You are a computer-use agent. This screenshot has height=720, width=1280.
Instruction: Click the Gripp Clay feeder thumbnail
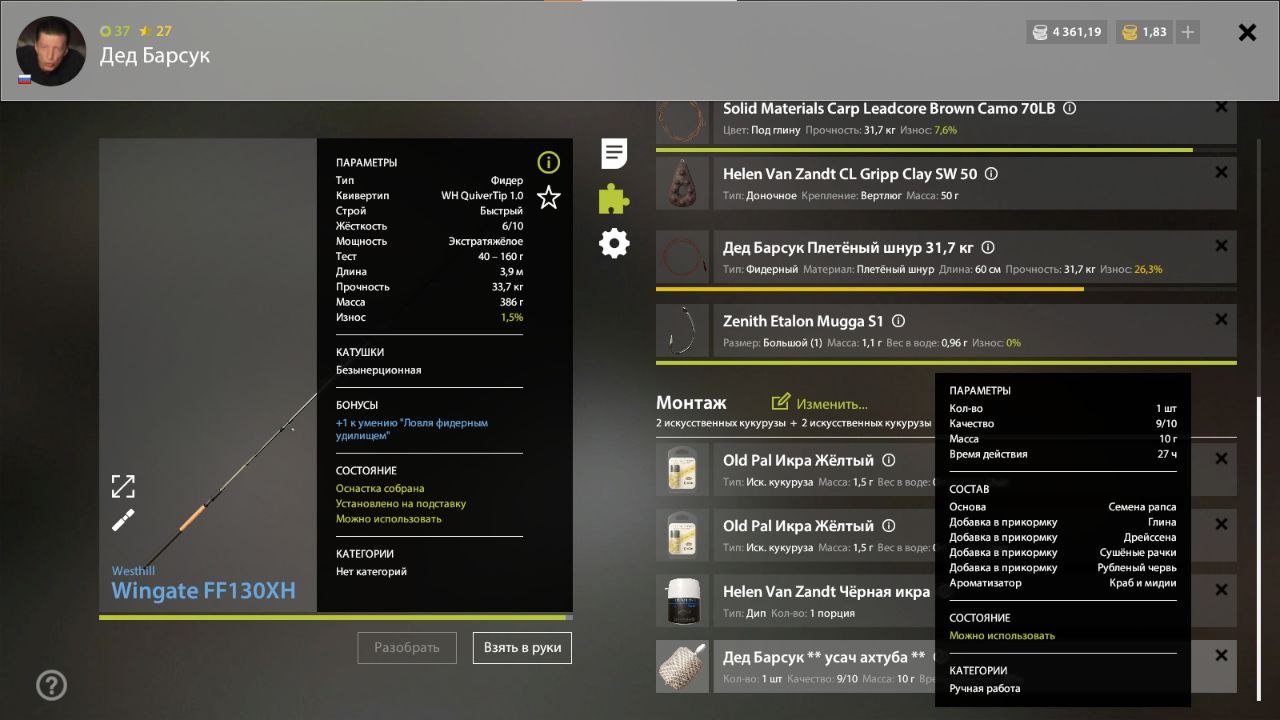click(682, 183)
